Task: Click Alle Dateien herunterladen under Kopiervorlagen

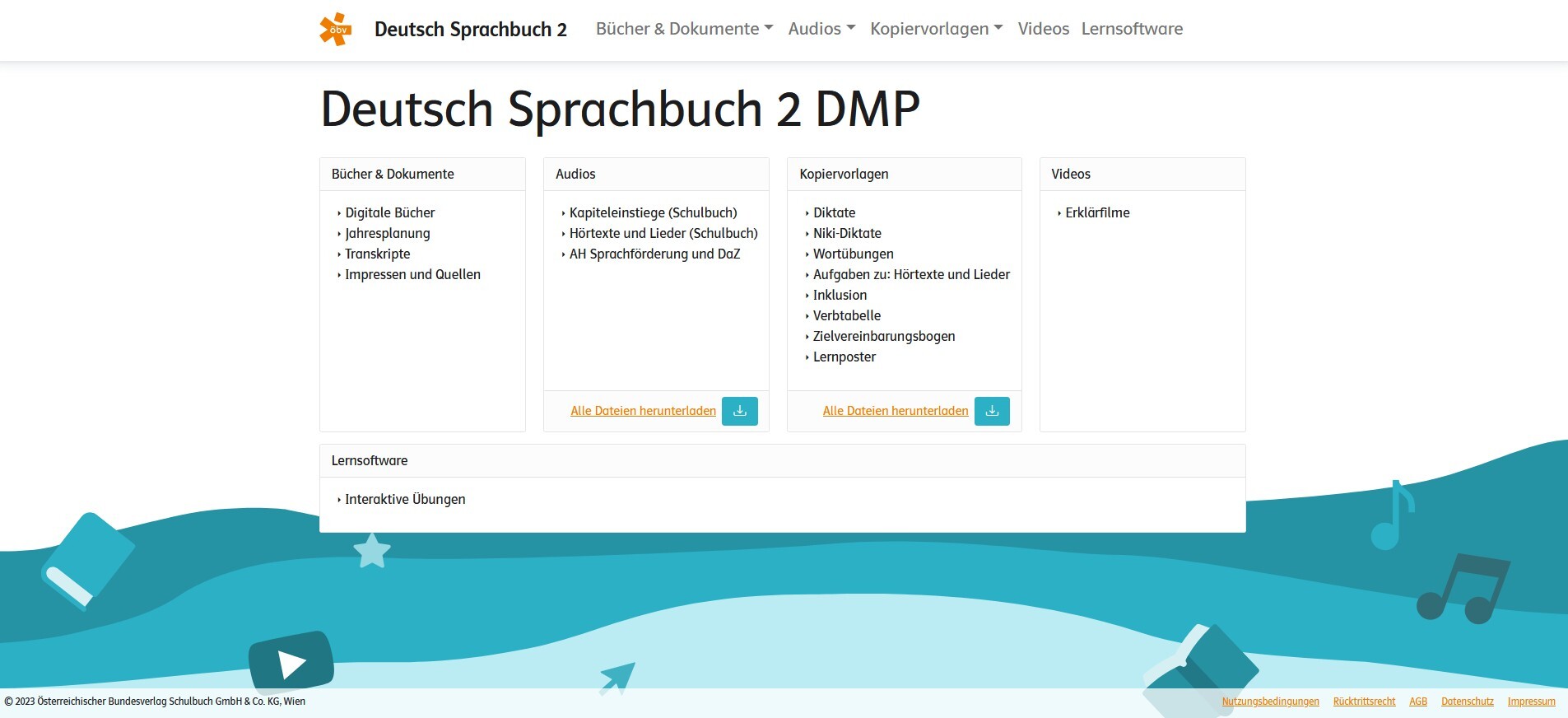Action: coord(895,411)
